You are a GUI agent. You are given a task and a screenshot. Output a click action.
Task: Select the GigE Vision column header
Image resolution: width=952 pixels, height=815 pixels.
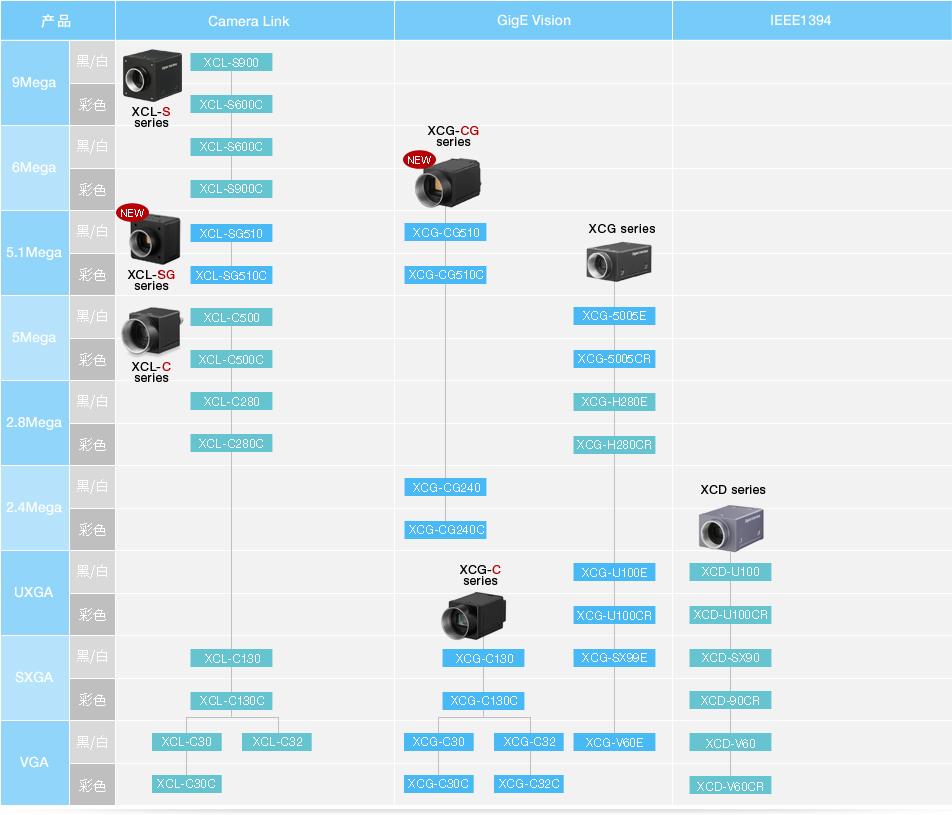tap(533, 21)
